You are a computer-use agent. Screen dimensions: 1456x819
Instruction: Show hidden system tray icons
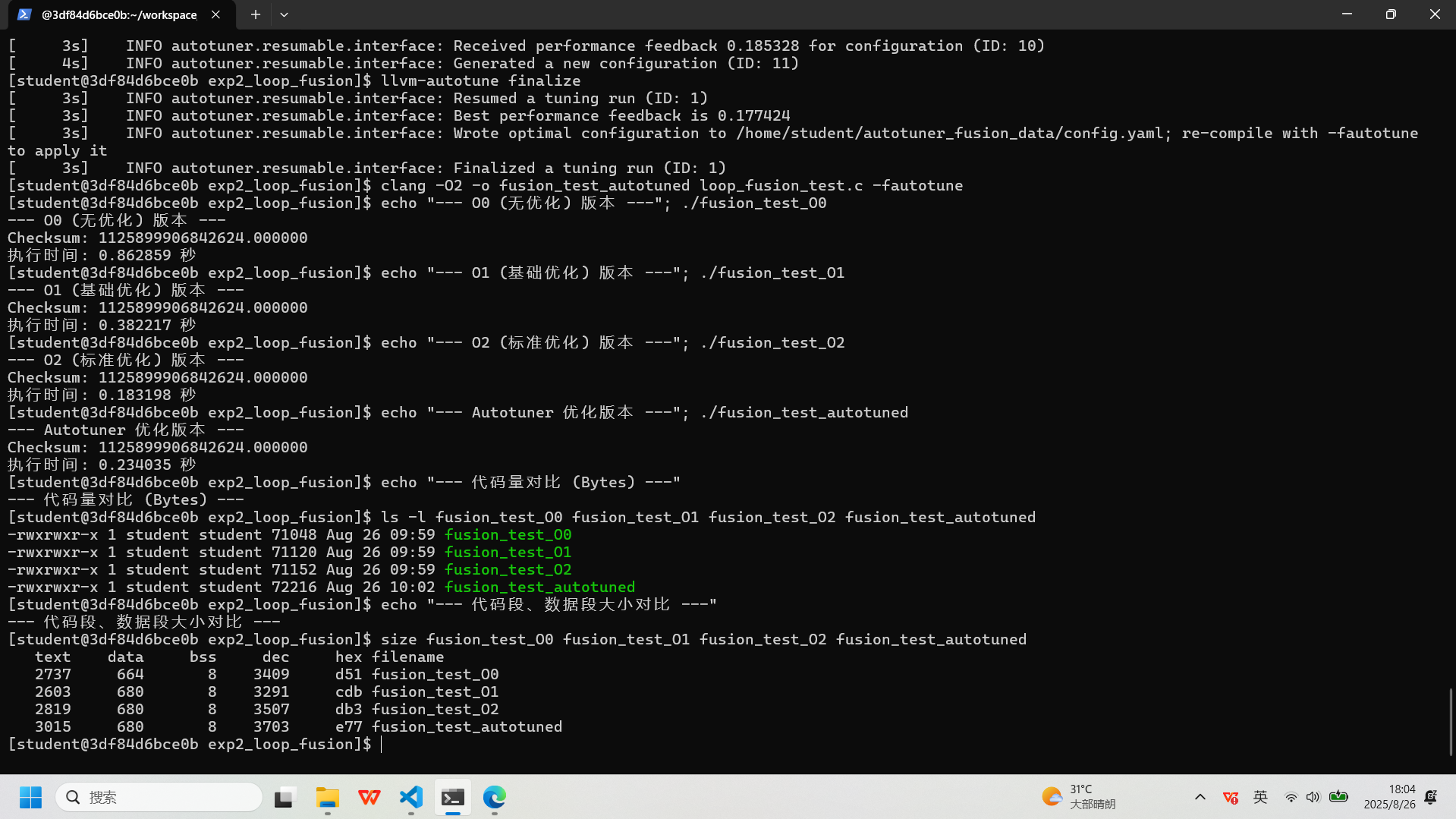click(x=1200, y=797)
